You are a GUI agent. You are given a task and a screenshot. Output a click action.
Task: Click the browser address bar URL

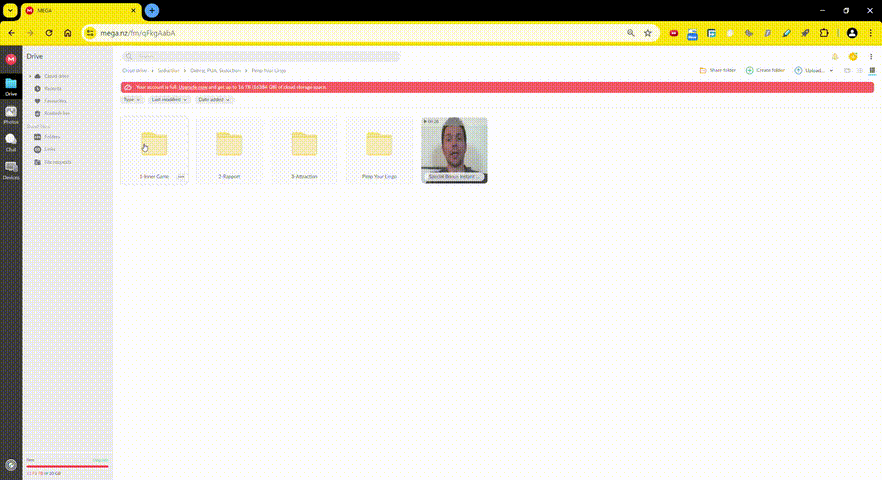click(138, 33)
